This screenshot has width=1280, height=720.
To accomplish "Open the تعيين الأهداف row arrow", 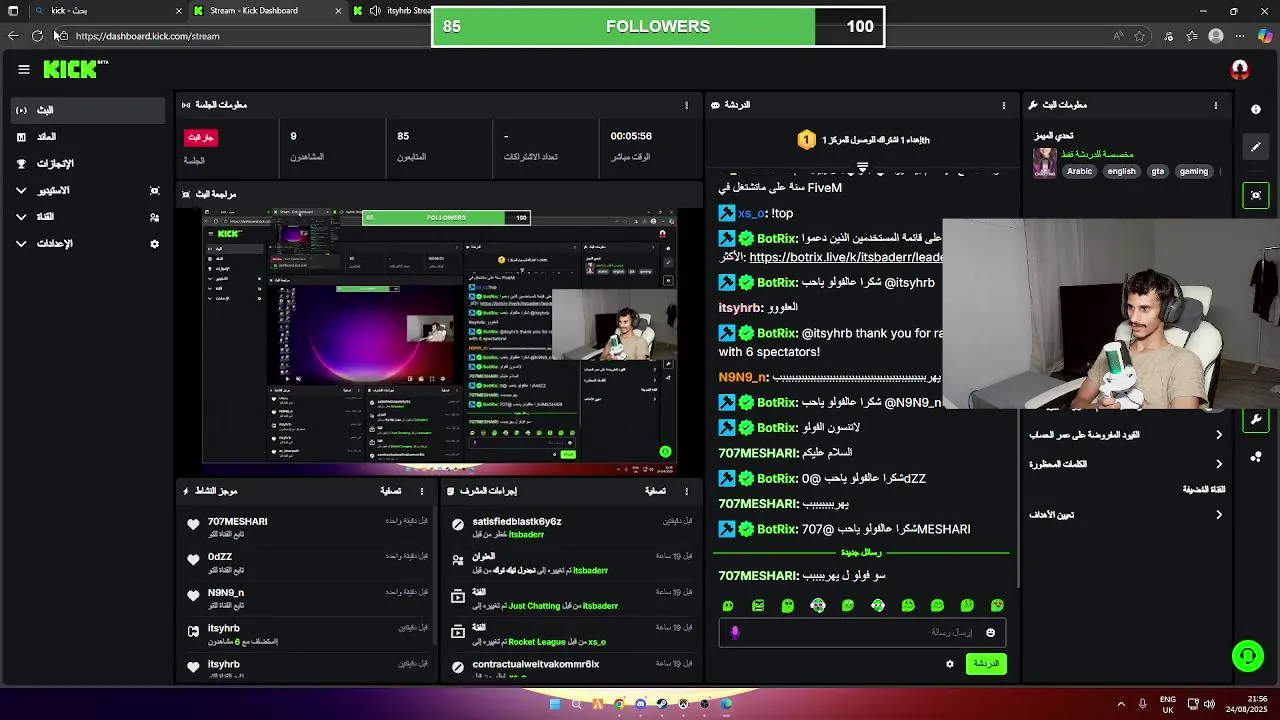I will [x=1219, y=515].
